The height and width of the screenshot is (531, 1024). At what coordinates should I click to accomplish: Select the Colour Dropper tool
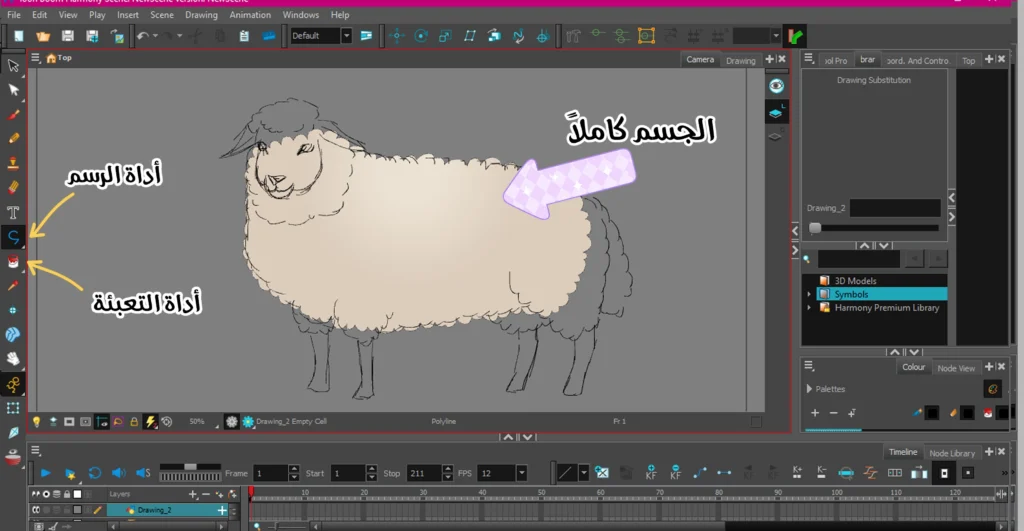coord(13,286)
